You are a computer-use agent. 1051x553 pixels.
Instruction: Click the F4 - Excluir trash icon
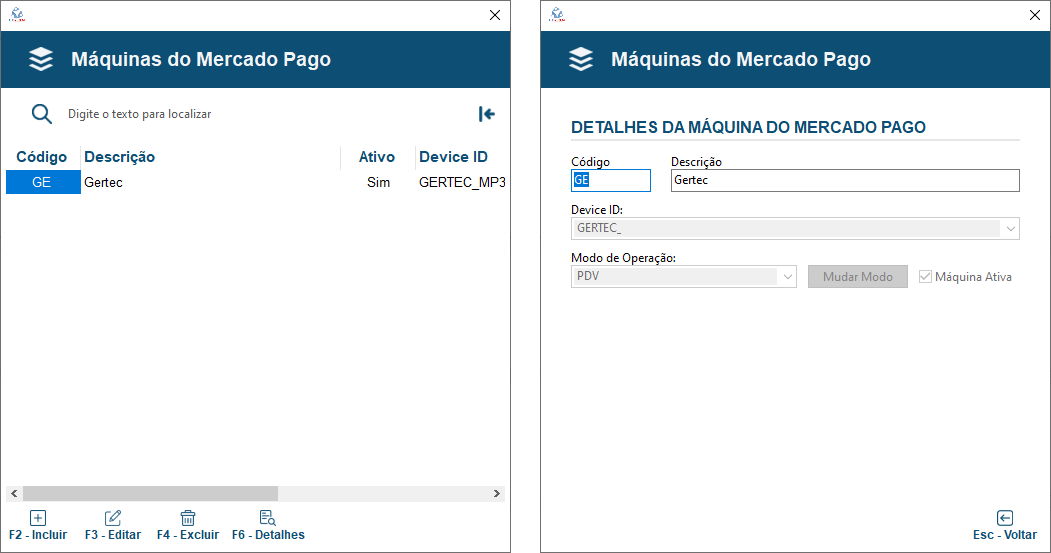pyautogui.click(x=188, y=517)
